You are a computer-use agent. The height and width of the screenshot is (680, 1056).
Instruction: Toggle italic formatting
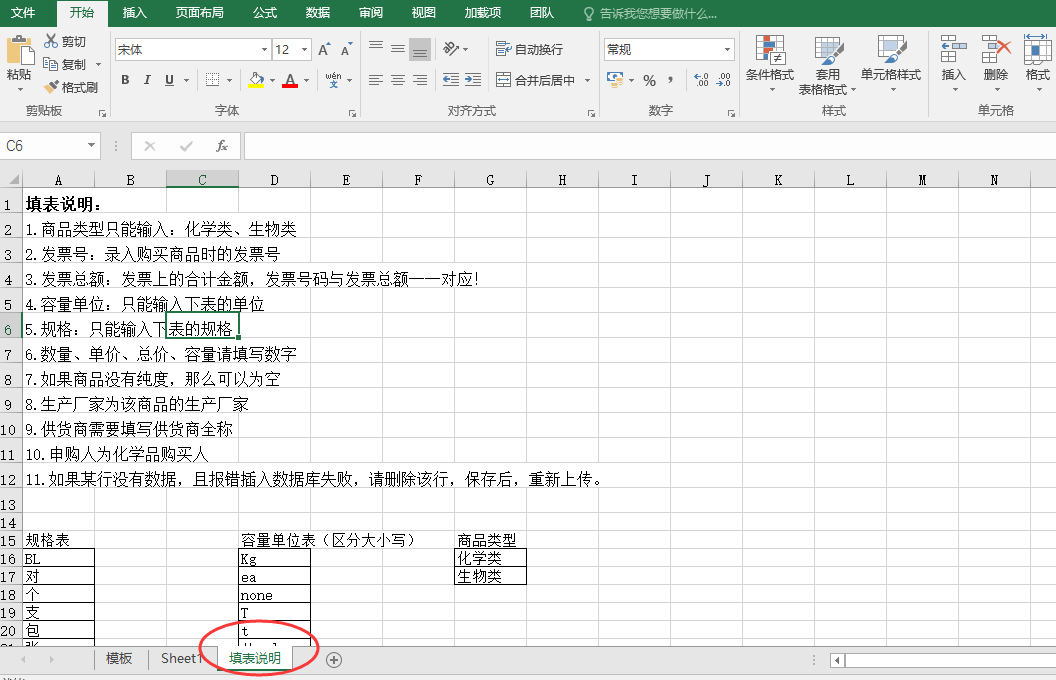point(147,80)
